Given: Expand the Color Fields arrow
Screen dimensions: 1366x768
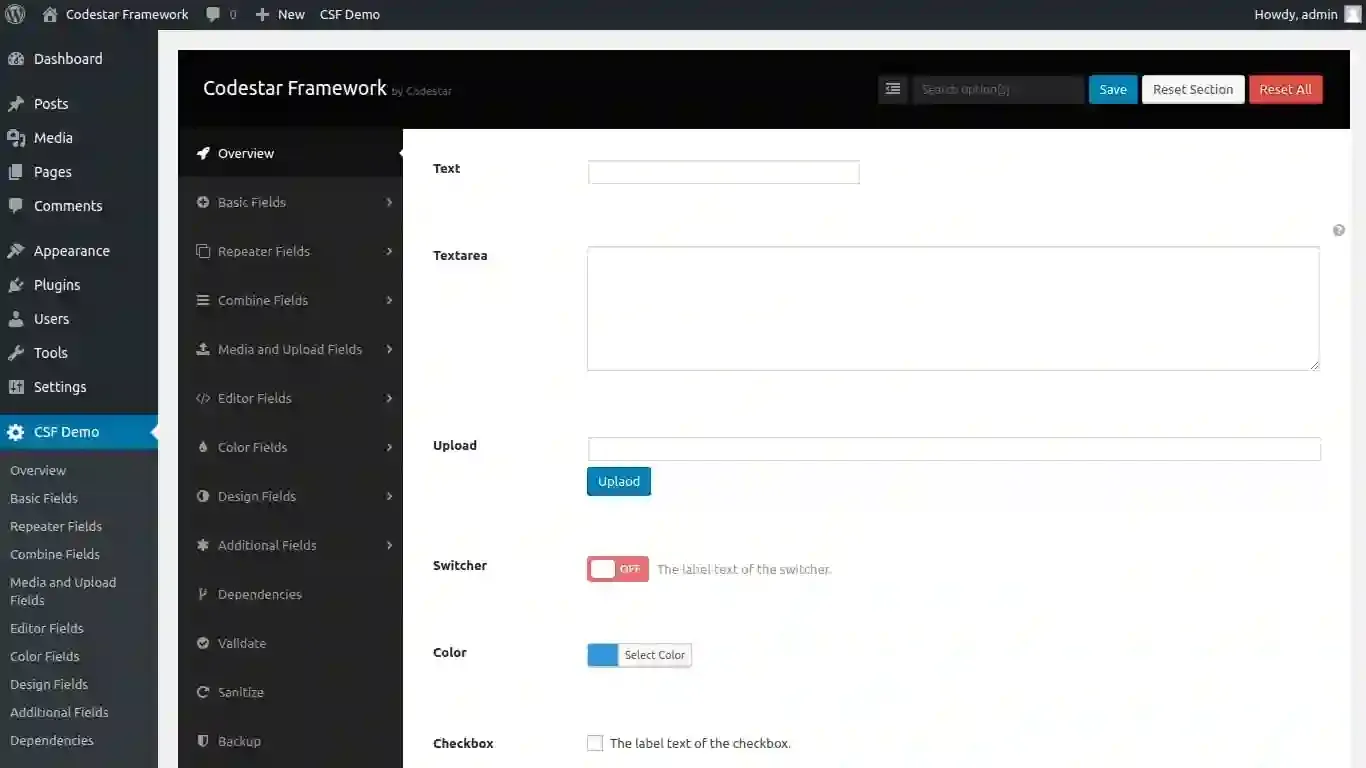Looking at the screenshot, I should (x=389, y=447).
